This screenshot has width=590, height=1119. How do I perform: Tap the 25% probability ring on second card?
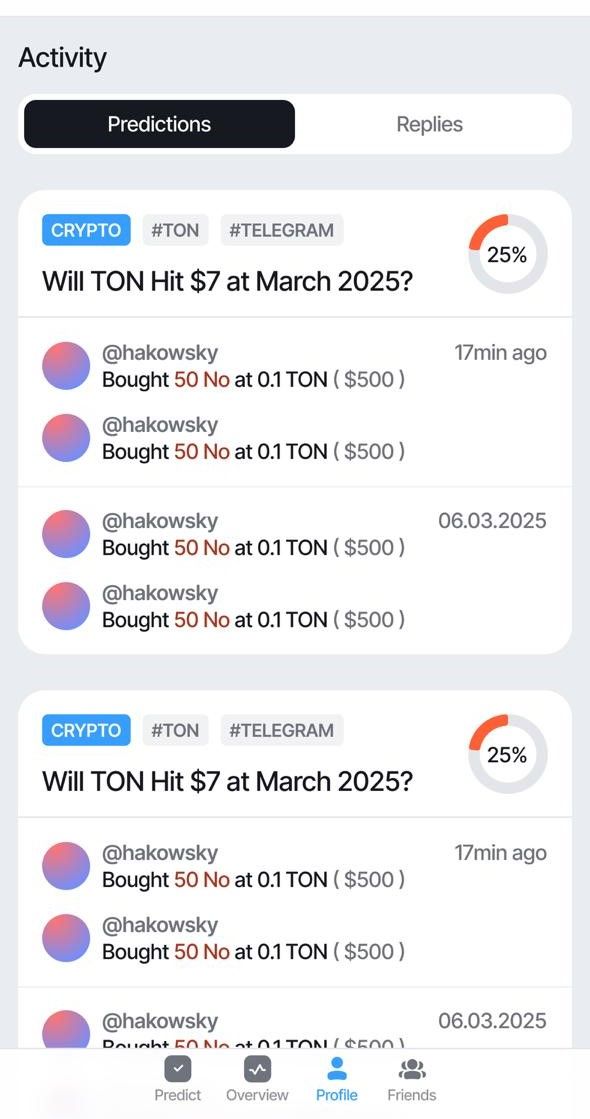coord(506,754)
